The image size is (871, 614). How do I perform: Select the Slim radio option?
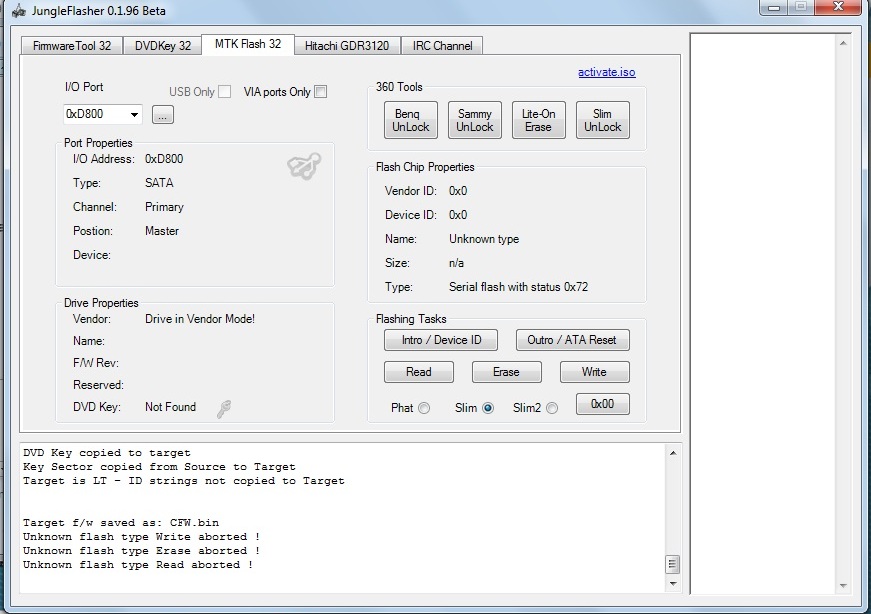(x=488, y=408)
